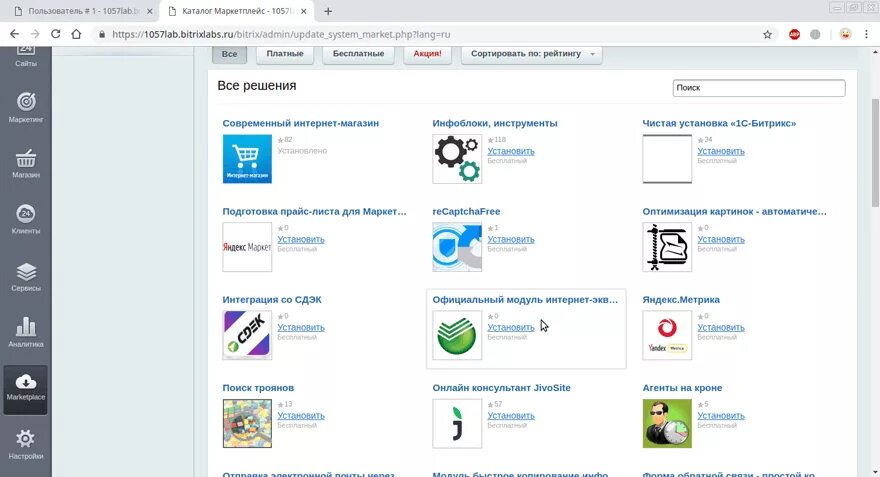
Task: Click the gray circle extension icon
Action: click(815, 34)
